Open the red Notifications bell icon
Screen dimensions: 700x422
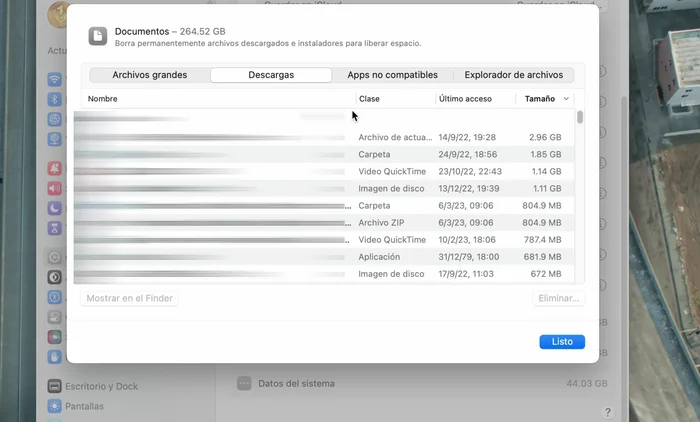coord(54,168)
